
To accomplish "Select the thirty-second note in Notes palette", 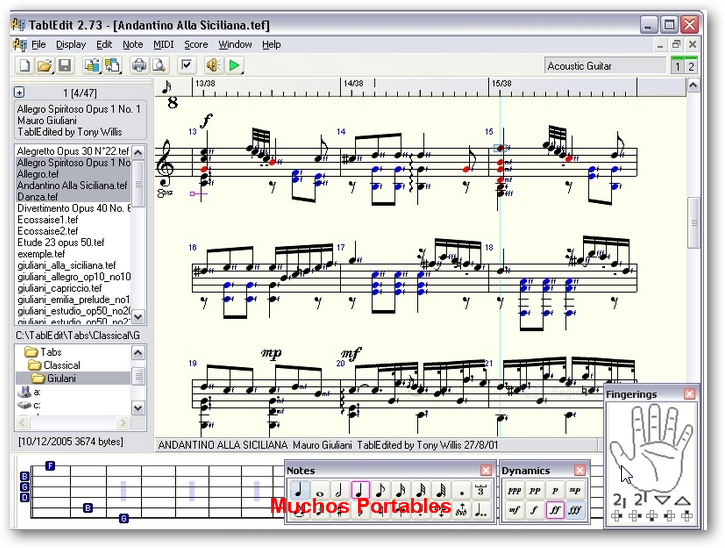I will click(421, 490).
